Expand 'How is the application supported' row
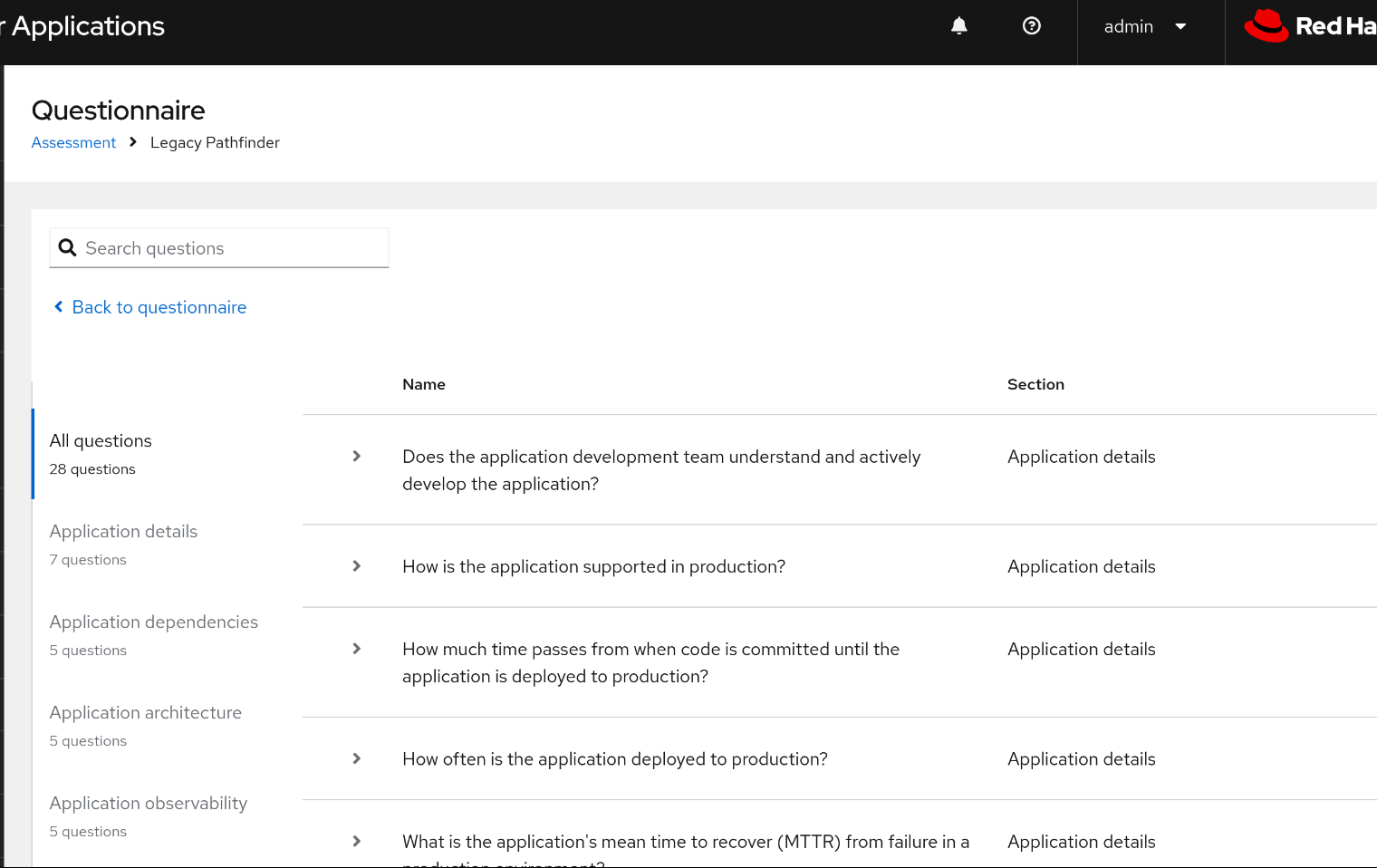 pyautogui.click(x=356, y=566)
